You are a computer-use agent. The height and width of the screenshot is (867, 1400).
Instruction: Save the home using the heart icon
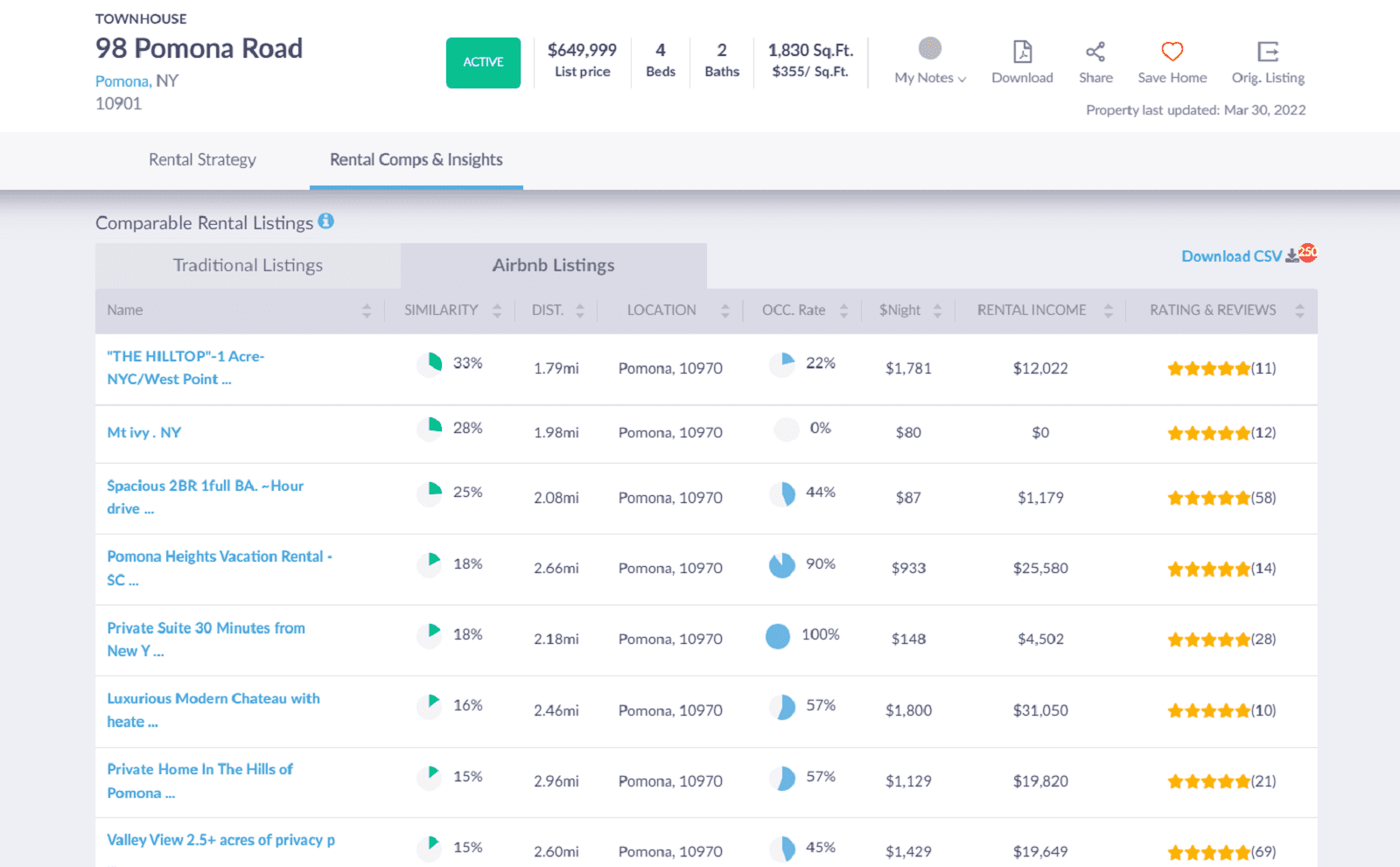pyautogui.click(x=1172, y=52)
